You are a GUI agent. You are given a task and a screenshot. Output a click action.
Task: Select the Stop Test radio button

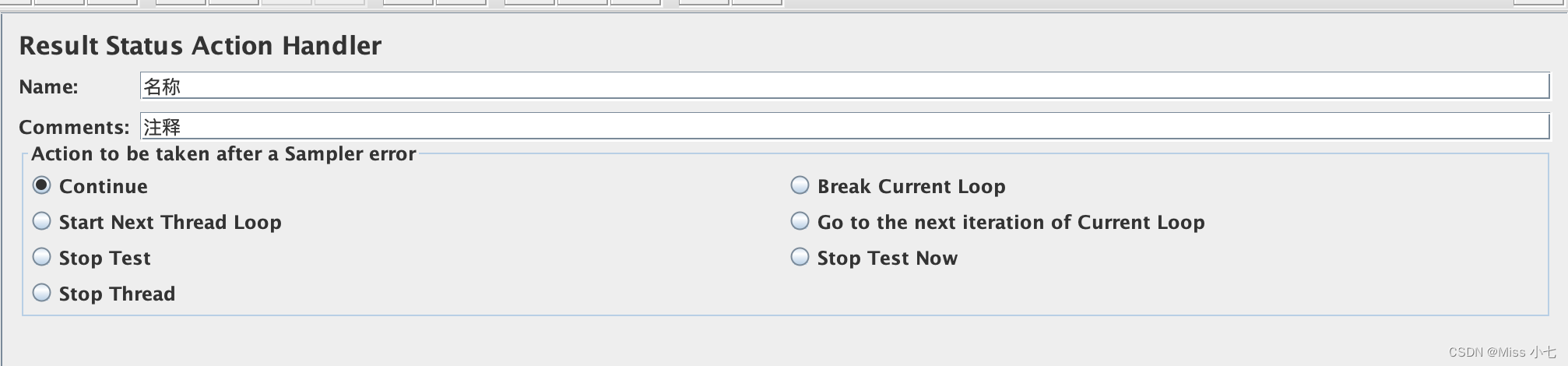coord(42,257)
